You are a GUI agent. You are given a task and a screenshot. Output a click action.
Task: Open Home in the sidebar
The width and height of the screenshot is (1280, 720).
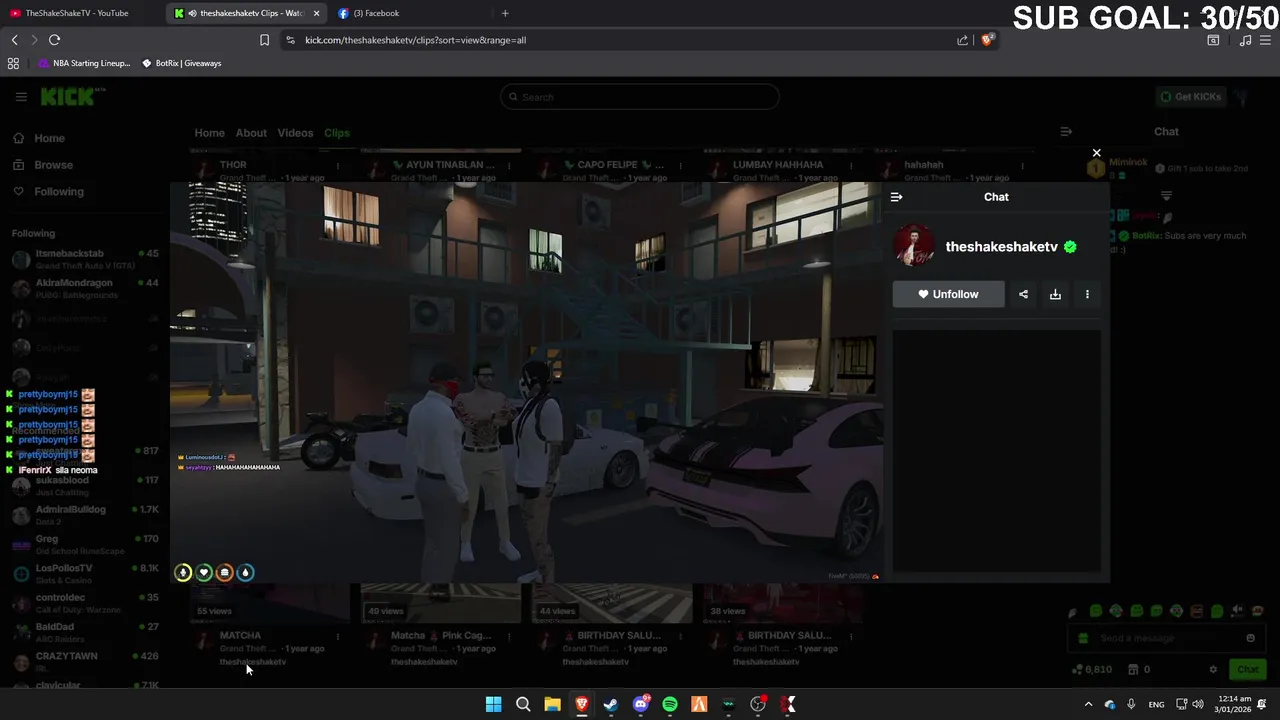49,138
